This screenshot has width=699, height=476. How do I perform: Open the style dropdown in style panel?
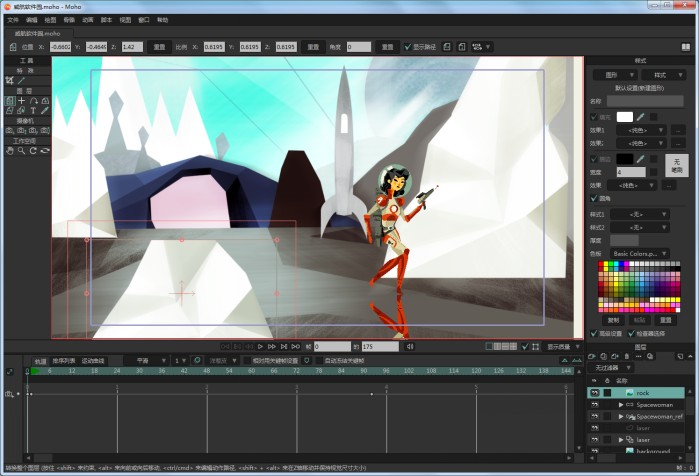coord(663,75)
